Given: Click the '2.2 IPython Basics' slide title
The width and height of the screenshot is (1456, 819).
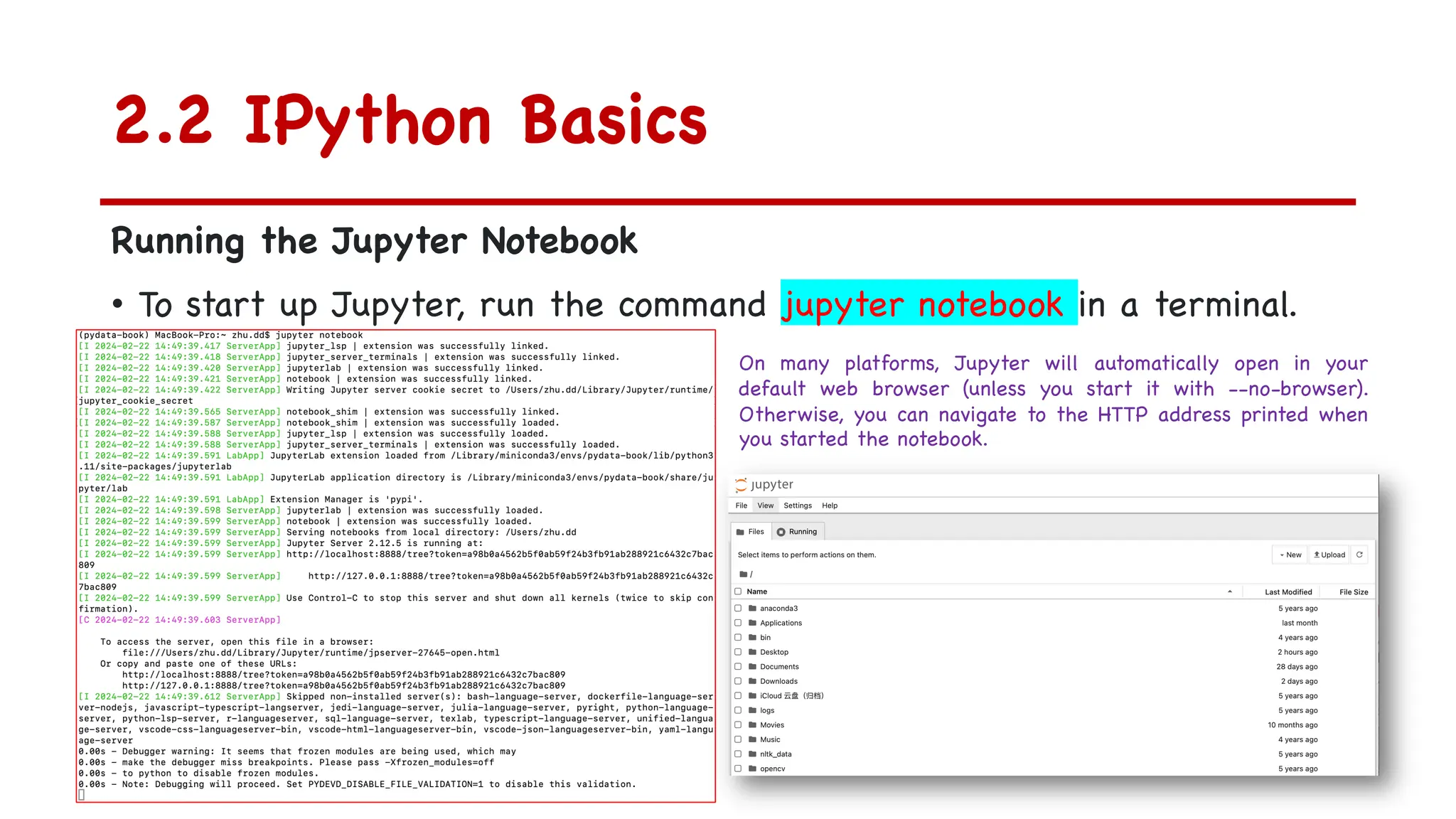Looking at the screenshot, I should [411, 122].
